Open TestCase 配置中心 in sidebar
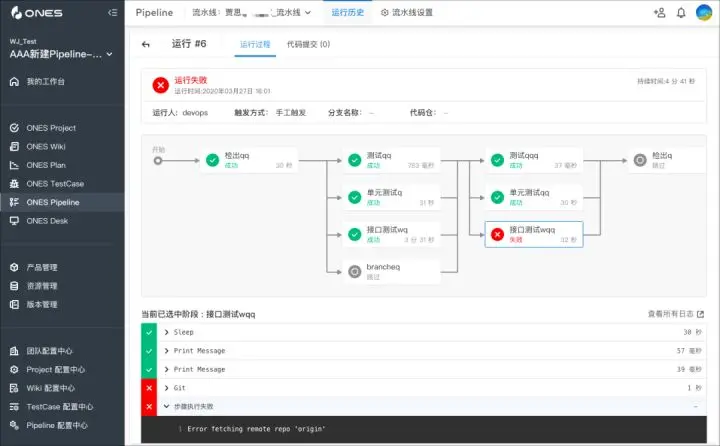 point(62,406)
